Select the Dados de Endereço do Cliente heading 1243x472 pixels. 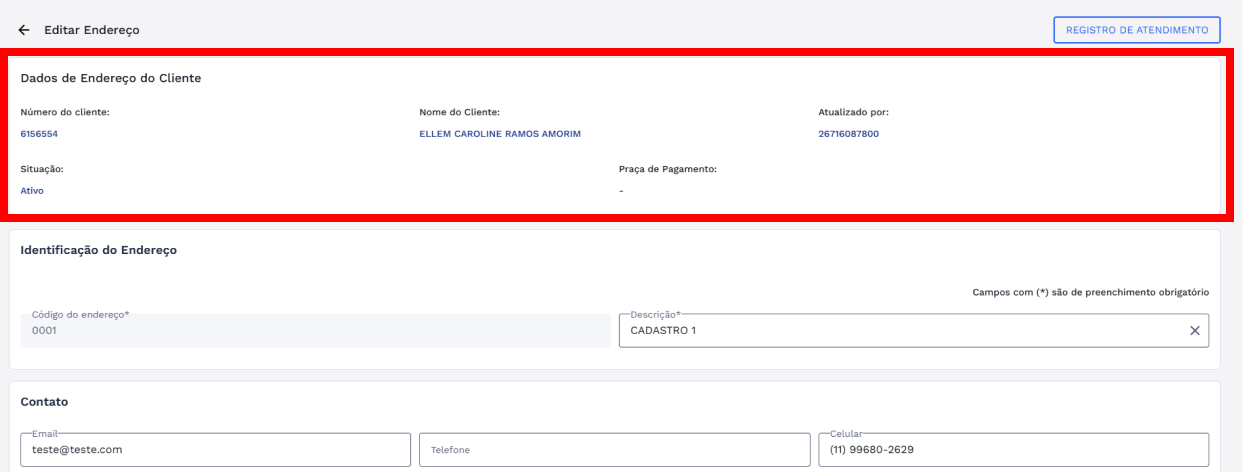(111, 79)
